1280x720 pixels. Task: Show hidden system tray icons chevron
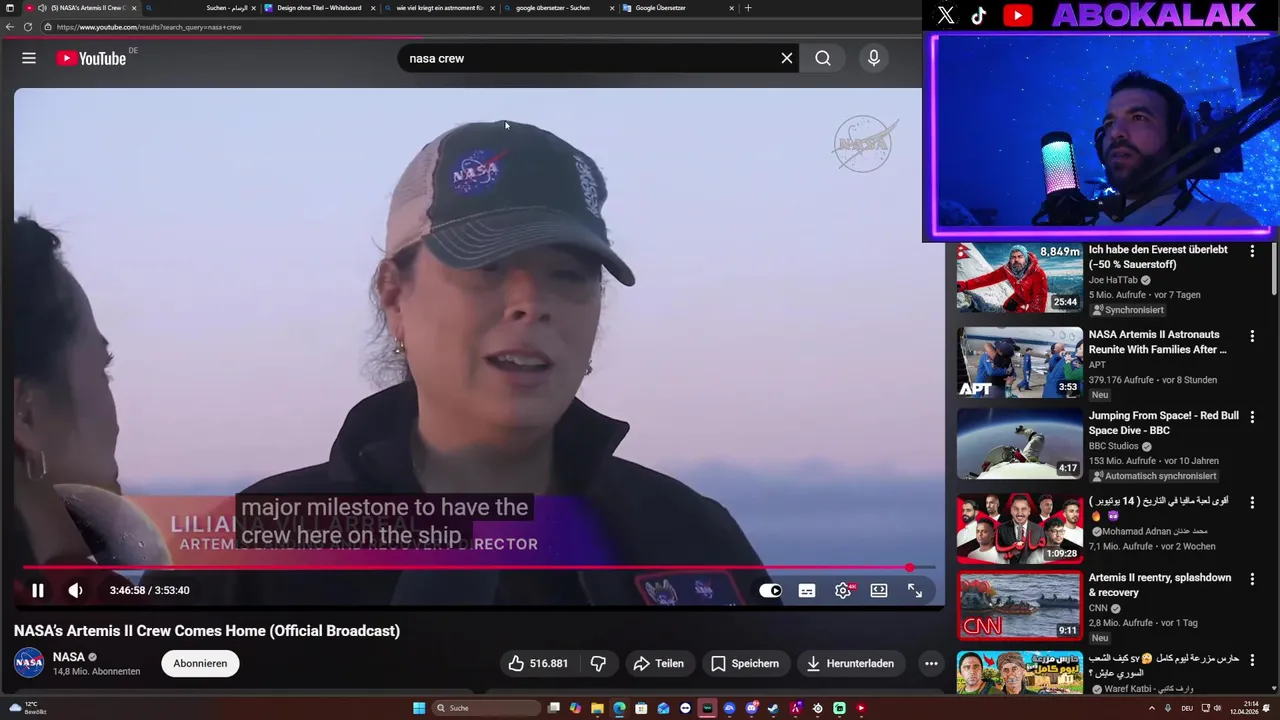click(1152, 708)
